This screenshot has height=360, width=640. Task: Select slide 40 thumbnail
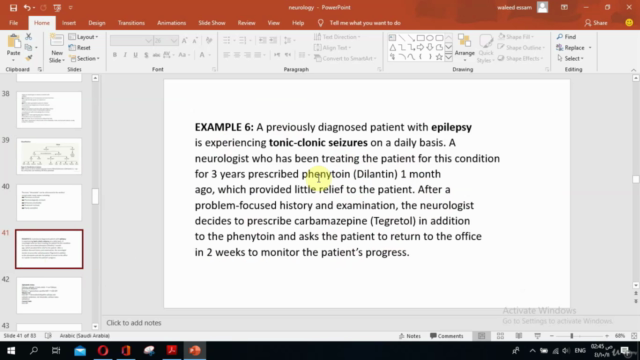coord(49,202)
